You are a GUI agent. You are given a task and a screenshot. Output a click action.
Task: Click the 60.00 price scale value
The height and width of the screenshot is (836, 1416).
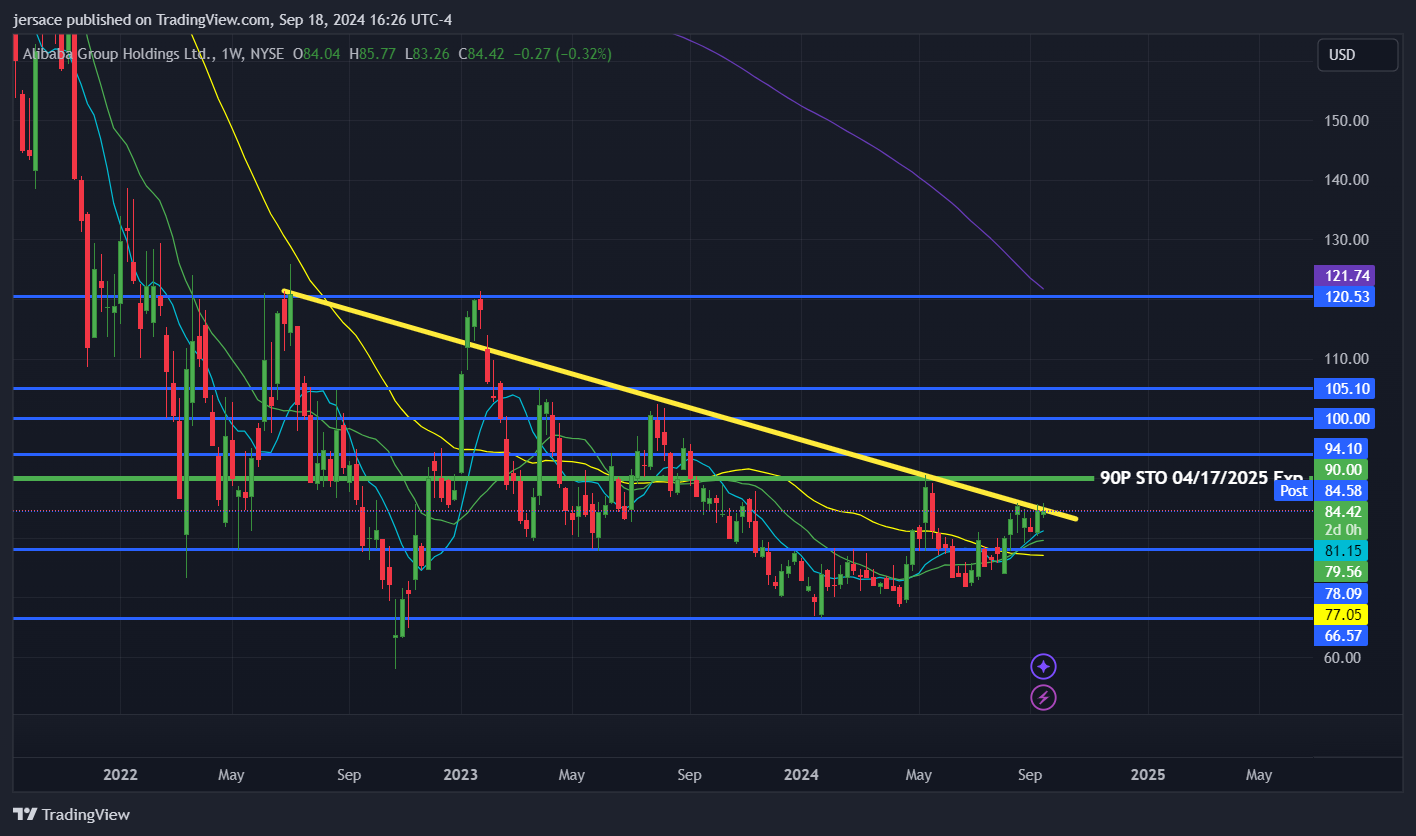click(x=1343, y=657)
